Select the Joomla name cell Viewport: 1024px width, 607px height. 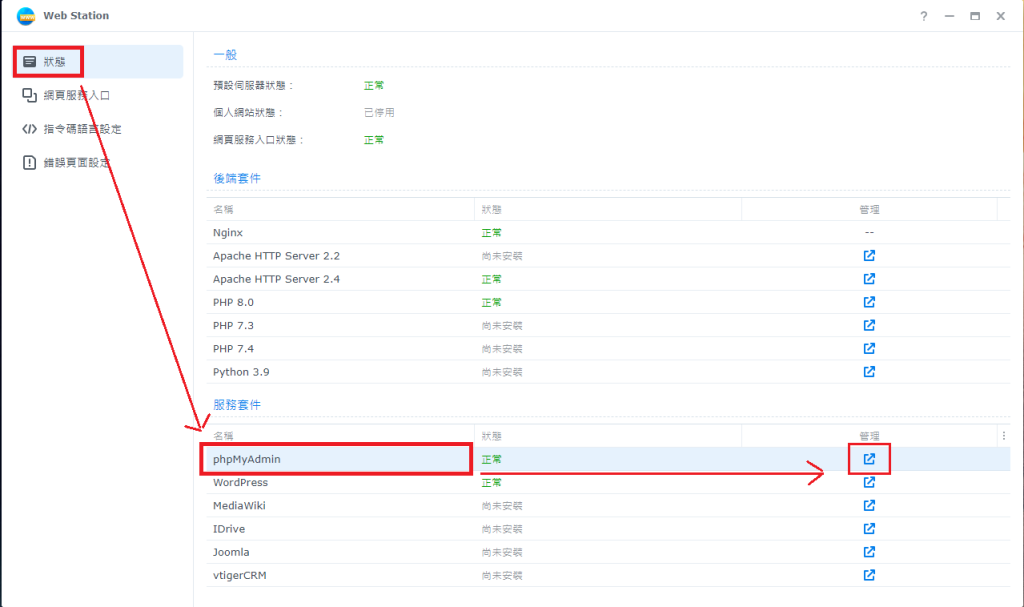(x=231, y=552)
